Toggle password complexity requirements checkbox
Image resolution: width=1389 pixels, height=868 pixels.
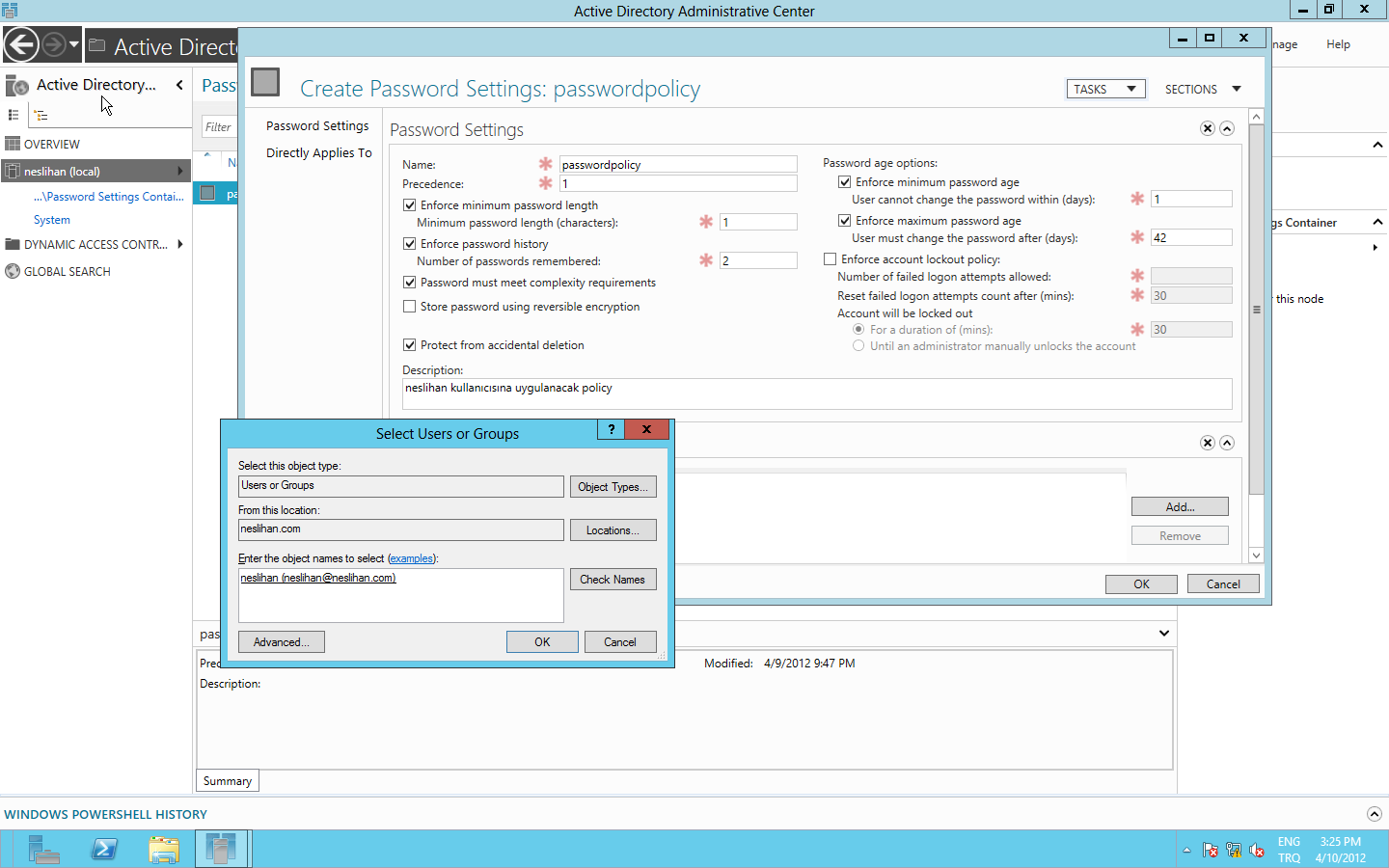click(x=410, y=283)
